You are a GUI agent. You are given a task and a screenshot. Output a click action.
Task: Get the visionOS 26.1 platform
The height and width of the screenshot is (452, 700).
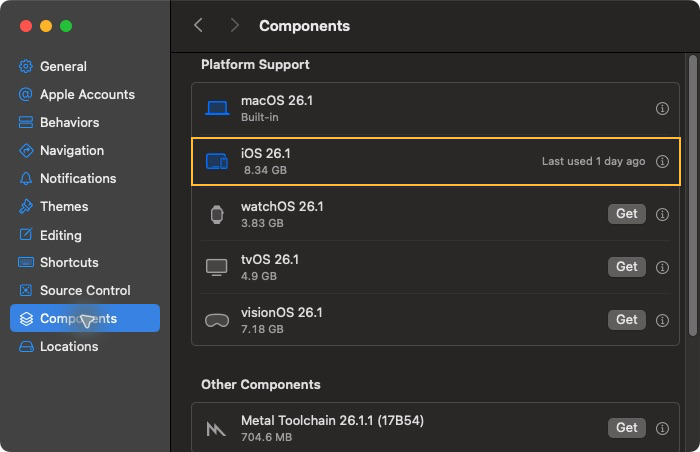pyautogui.click(x=627, y=320)
